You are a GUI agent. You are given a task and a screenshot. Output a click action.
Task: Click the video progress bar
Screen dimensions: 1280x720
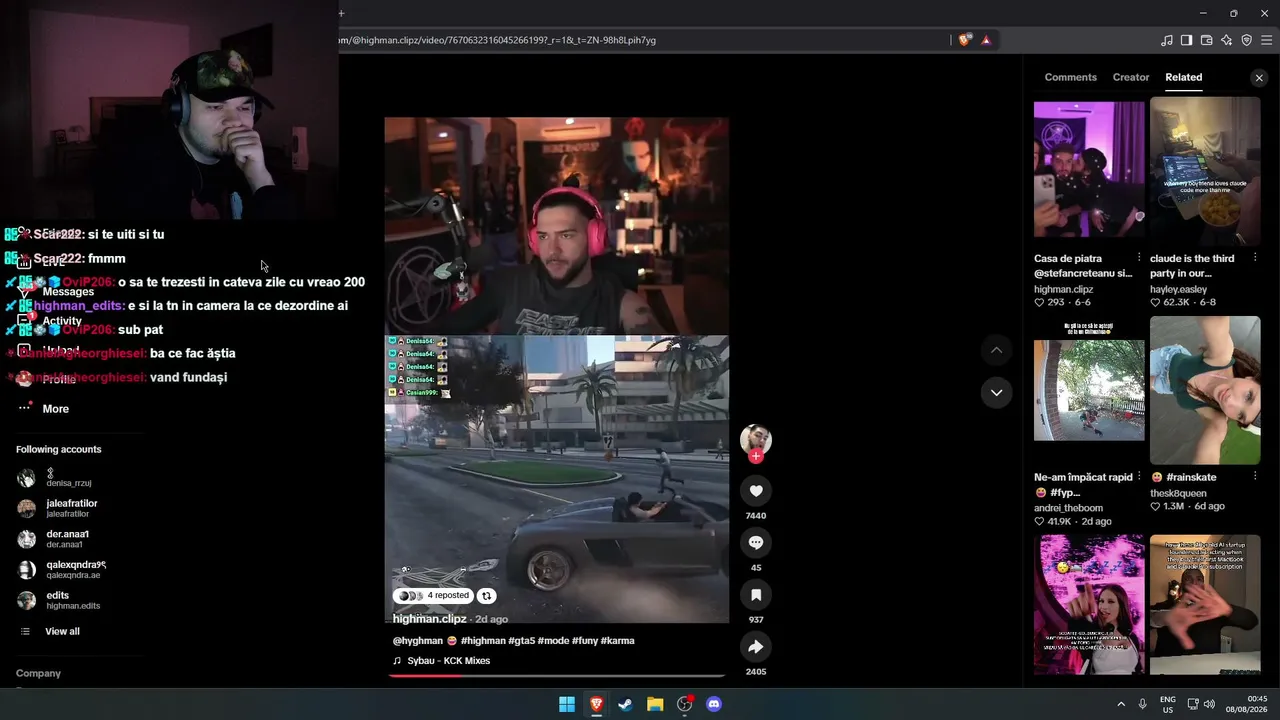coord(557,675)
